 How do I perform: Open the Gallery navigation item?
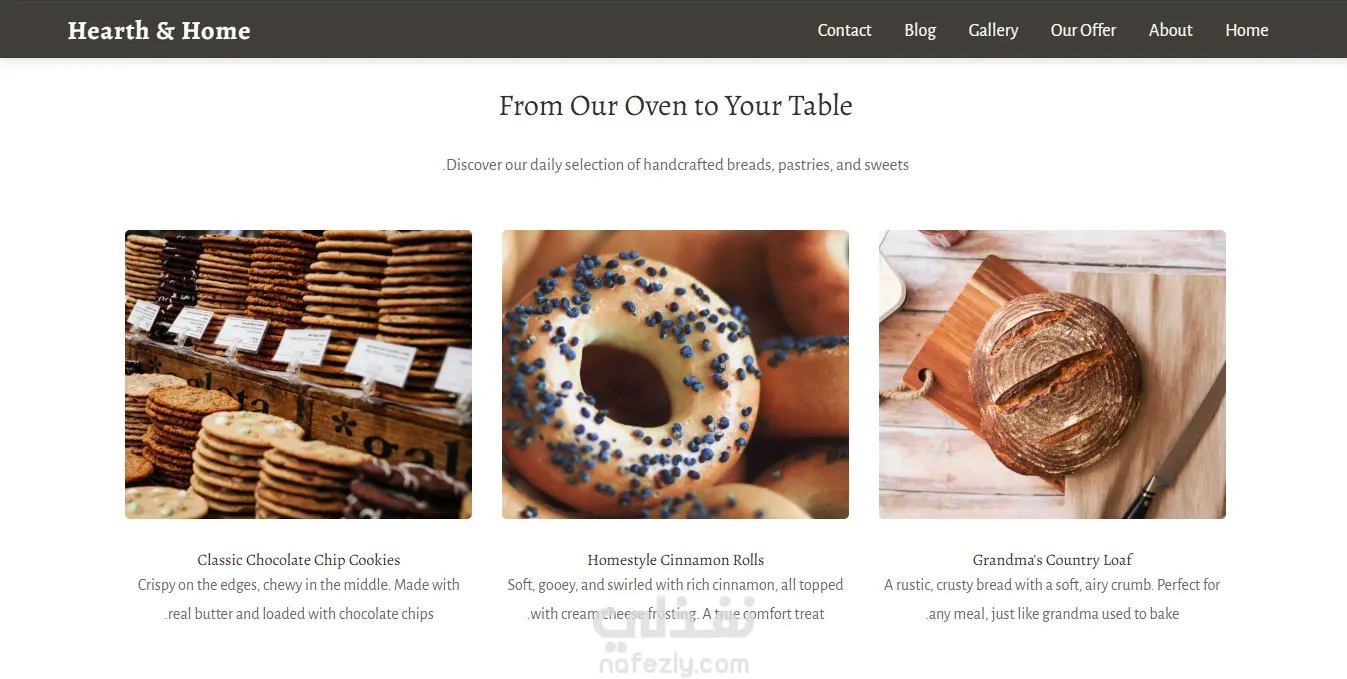[x=993, y=30]
